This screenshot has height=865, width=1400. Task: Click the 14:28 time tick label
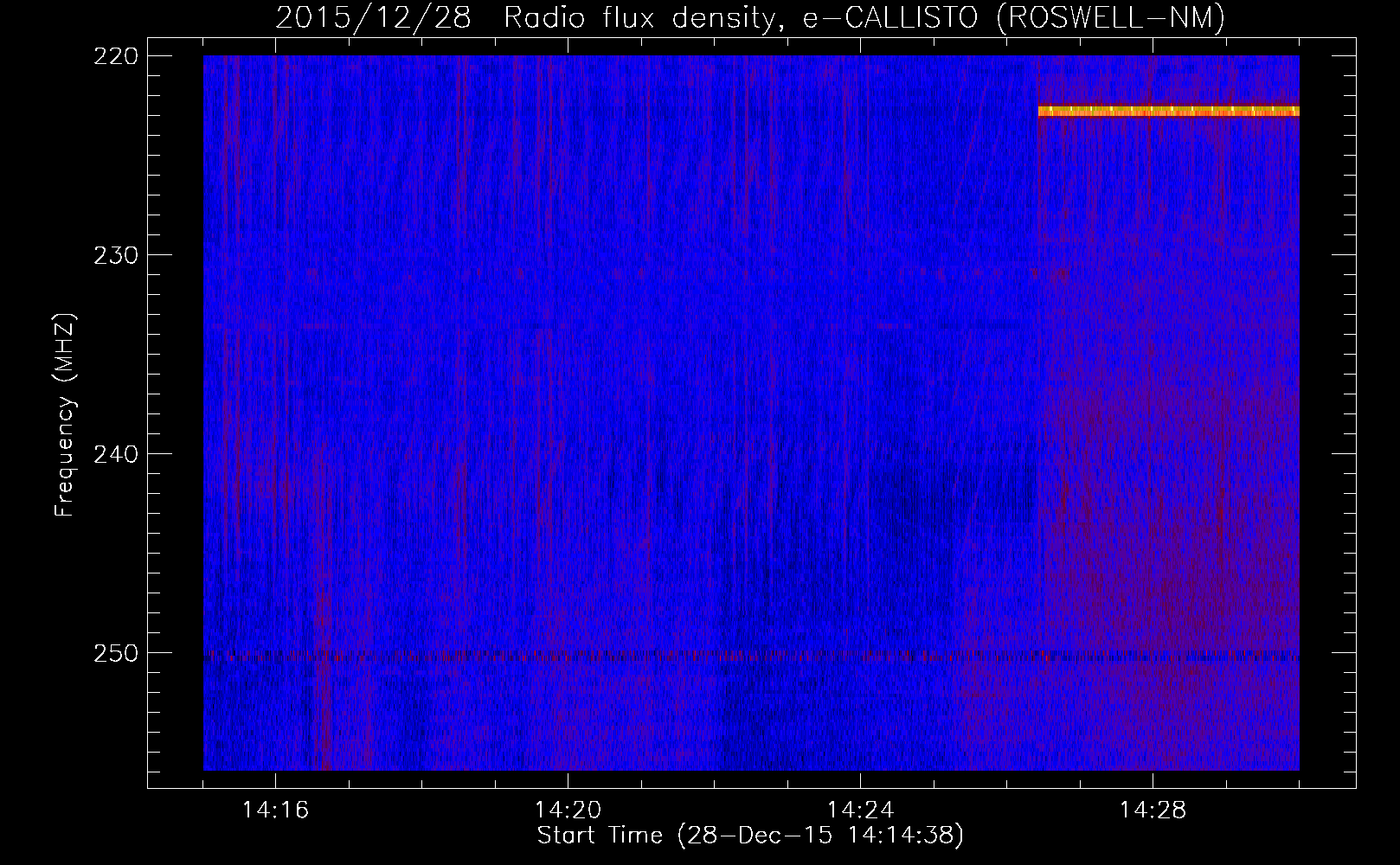1153,811
